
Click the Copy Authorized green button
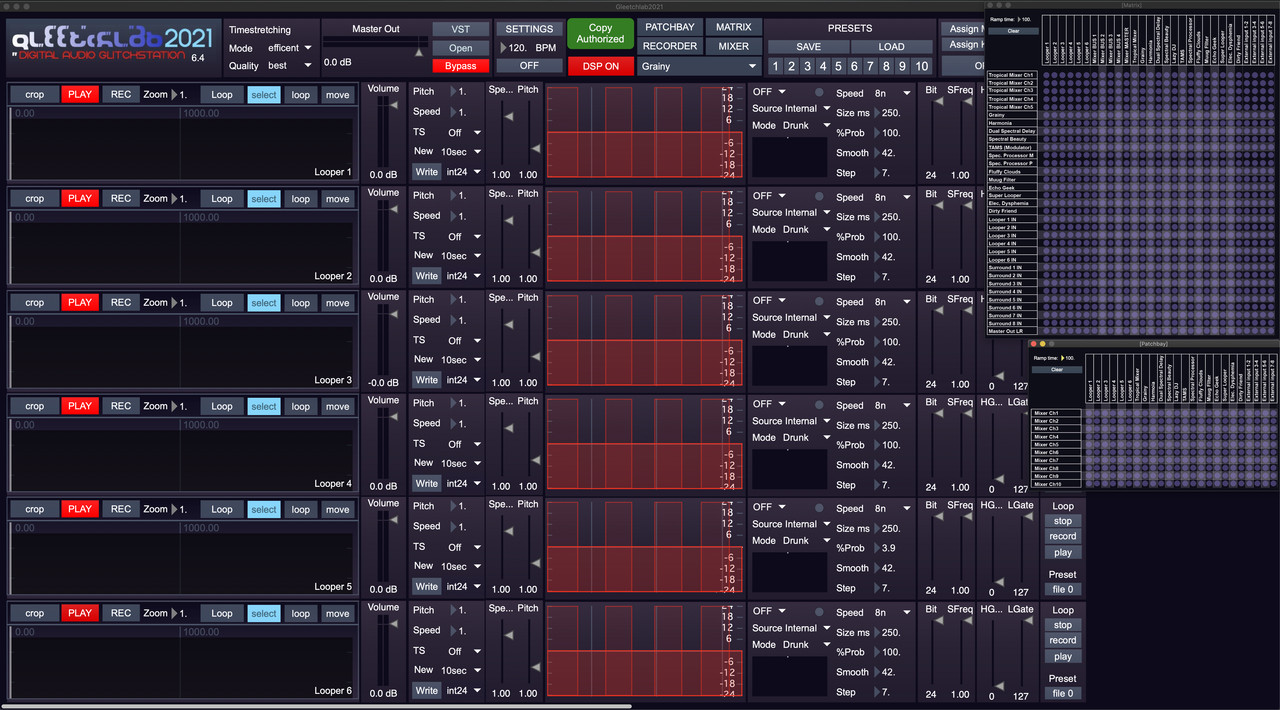coord(600,34)
